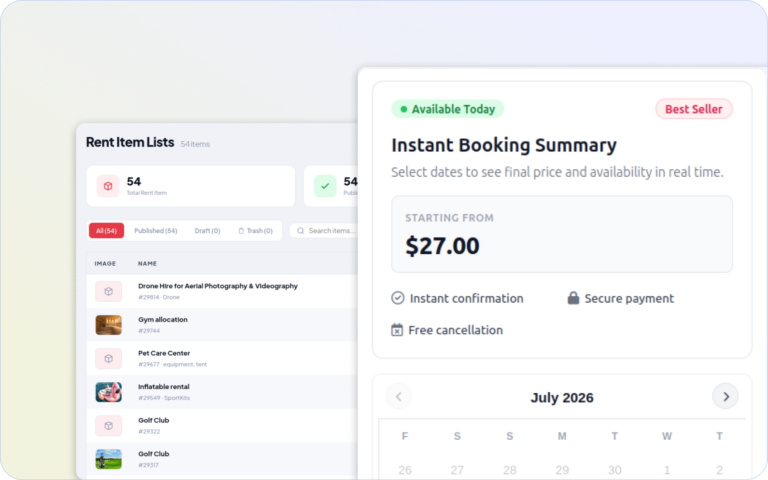The image size is (768, 480).
Task: Select calendar date 30
Action: pyautogui.click(x=614, y=470)
